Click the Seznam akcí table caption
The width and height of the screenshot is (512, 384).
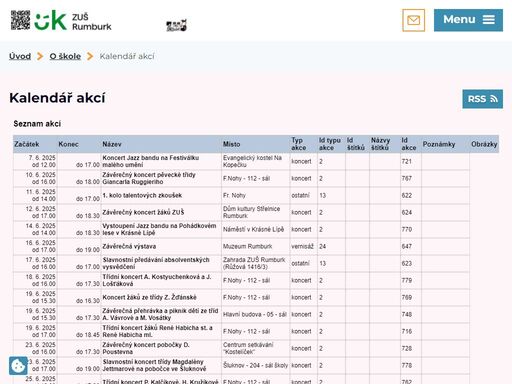pos(37,124)
